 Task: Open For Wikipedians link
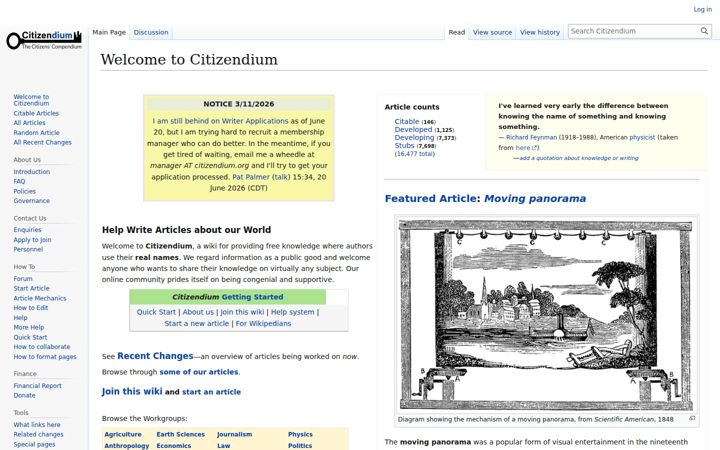264,324
